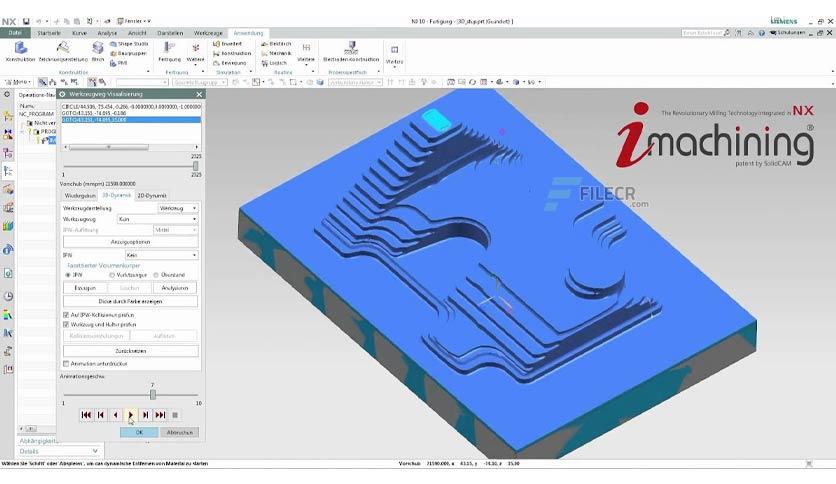Select the Werkzeuge radio button
Viewport: 836px width, 484px height.
coord(112,275)
